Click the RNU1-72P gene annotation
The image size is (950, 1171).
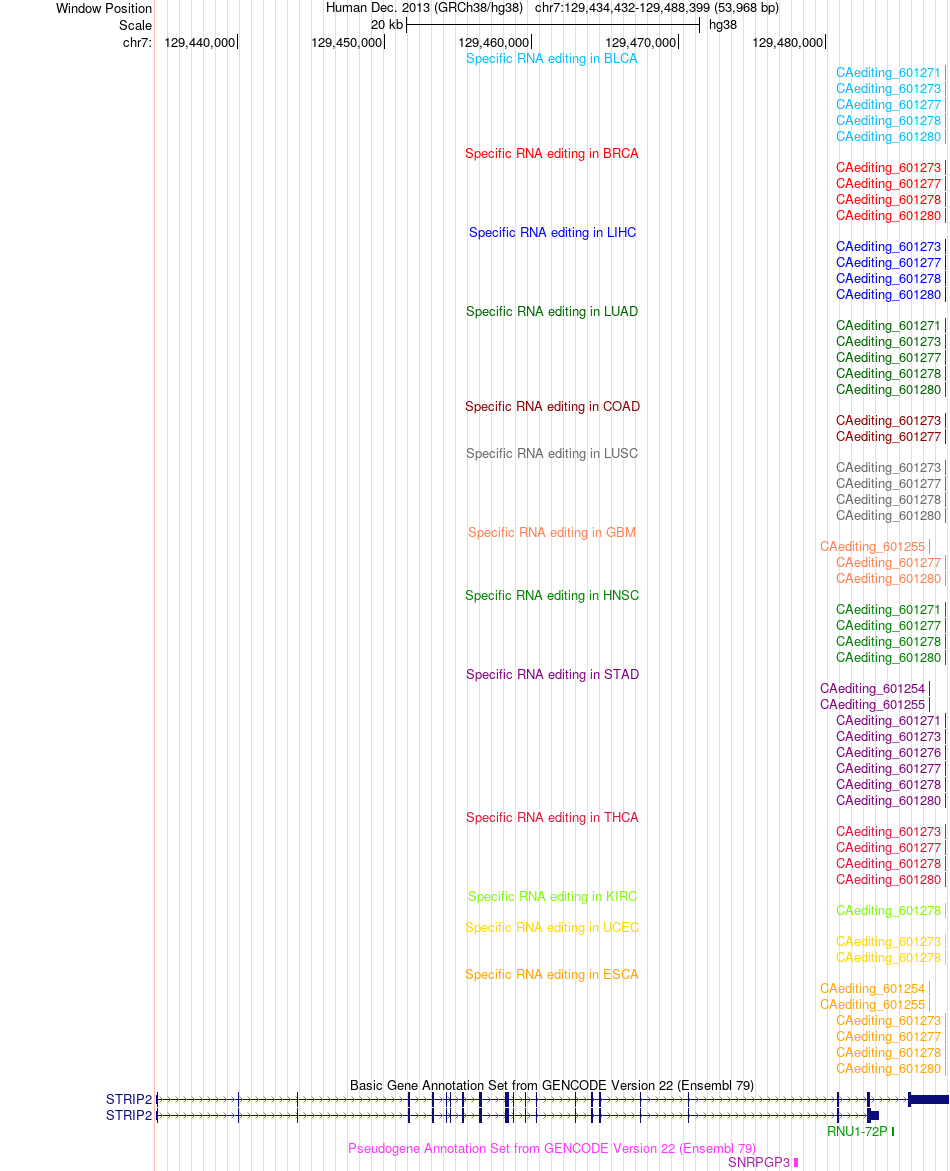pyautogui.click(x=857, y=1132)
